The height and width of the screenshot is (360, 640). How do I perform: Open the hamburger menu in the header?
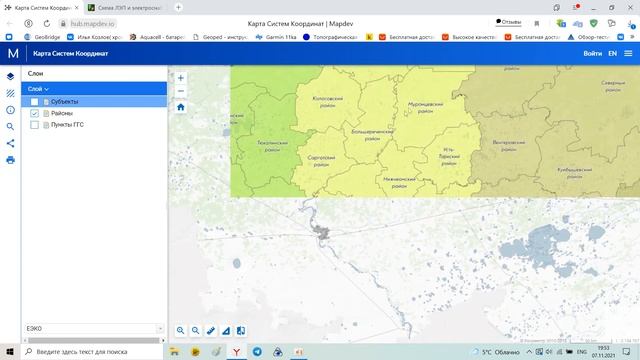pos(628,53)
